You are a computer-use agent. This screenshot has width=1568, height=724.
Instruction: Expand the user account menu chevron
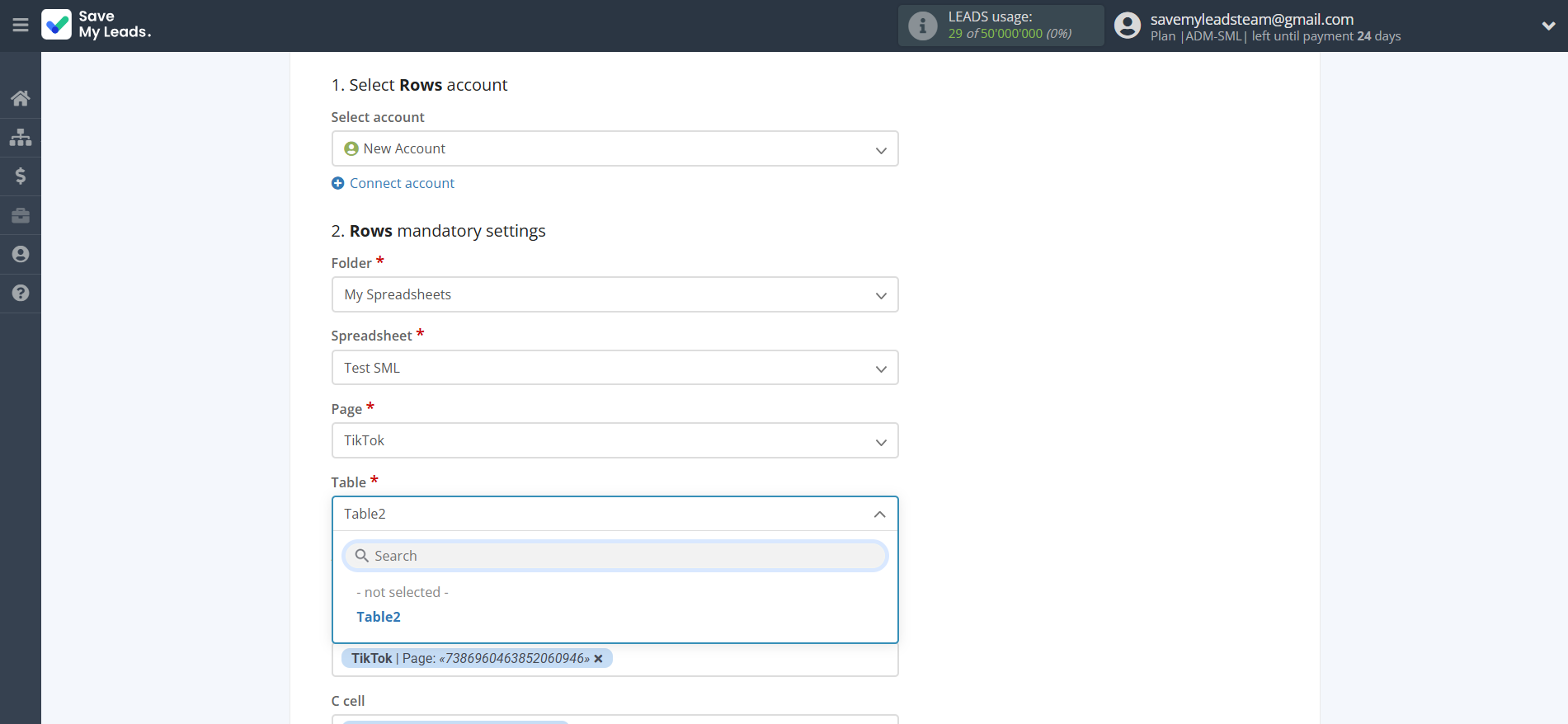coord(1548,26)
